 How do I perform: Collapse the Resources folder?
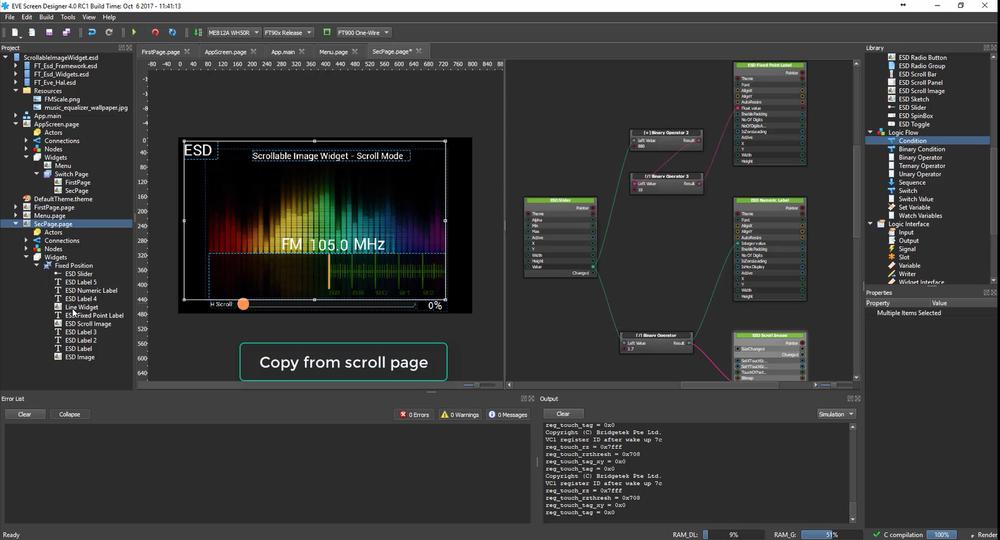point(16,91)
